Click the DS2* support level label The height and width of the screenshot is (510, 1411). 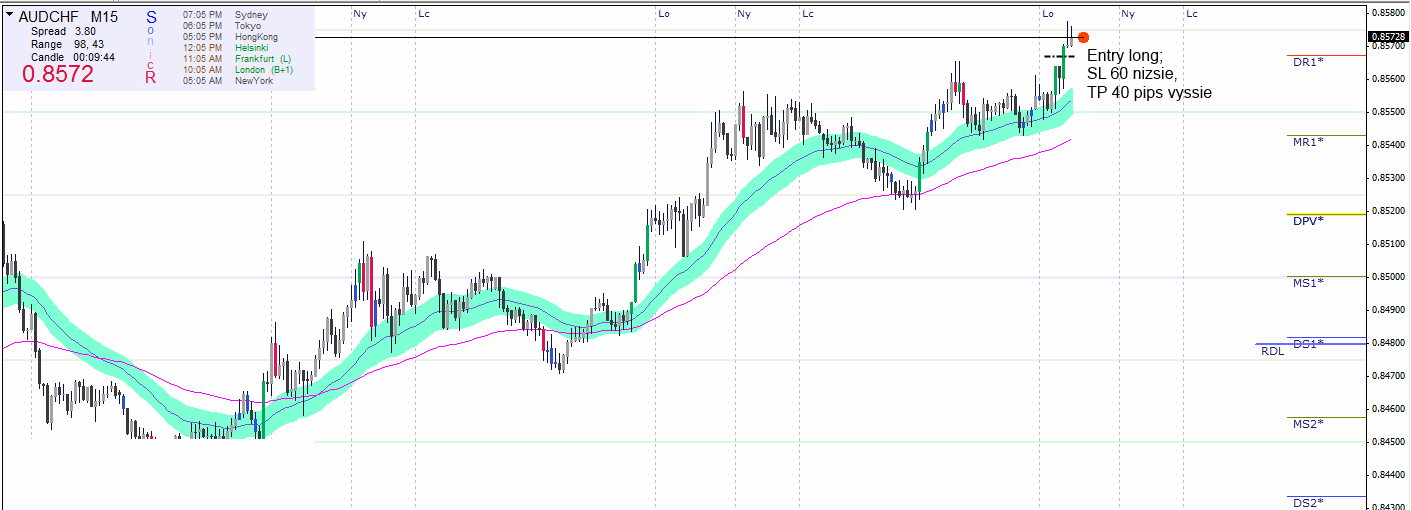(1308, 503)
